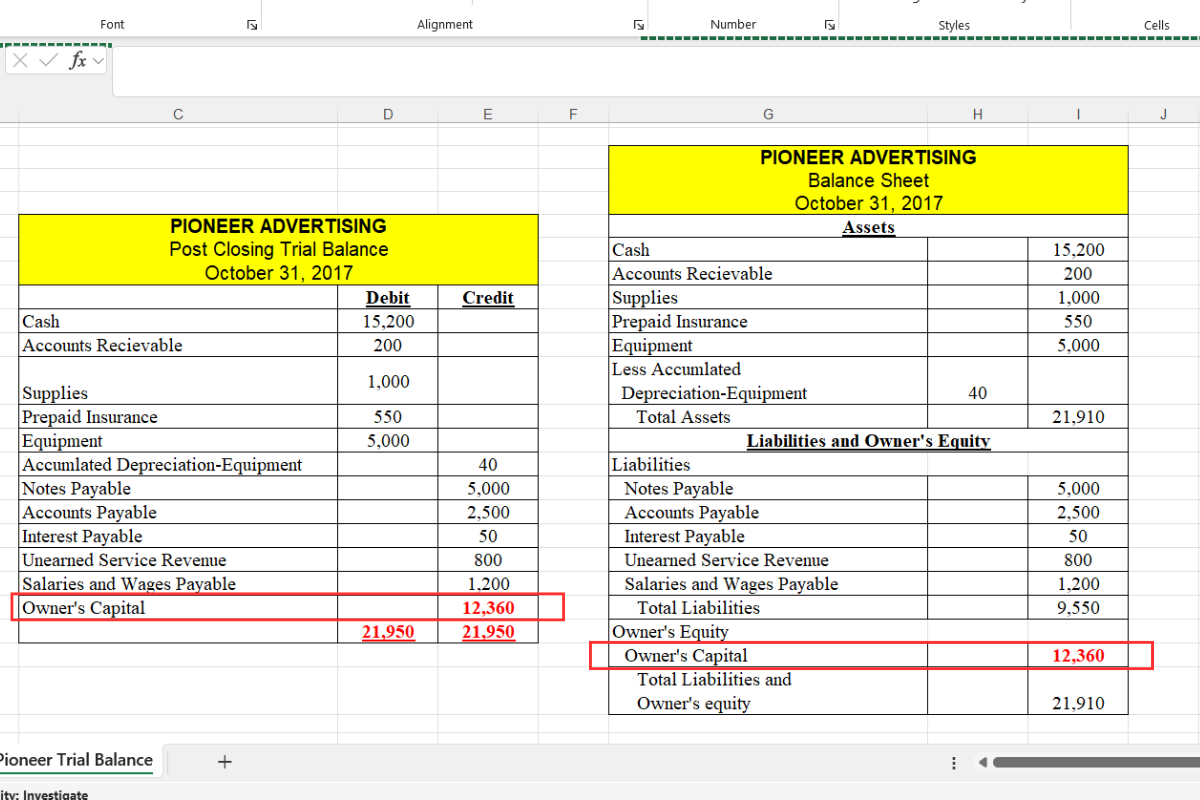This screenshot has width=1200, height=800.
Task: Select the 21,950 debit total cell
Action: click(388, 632)
